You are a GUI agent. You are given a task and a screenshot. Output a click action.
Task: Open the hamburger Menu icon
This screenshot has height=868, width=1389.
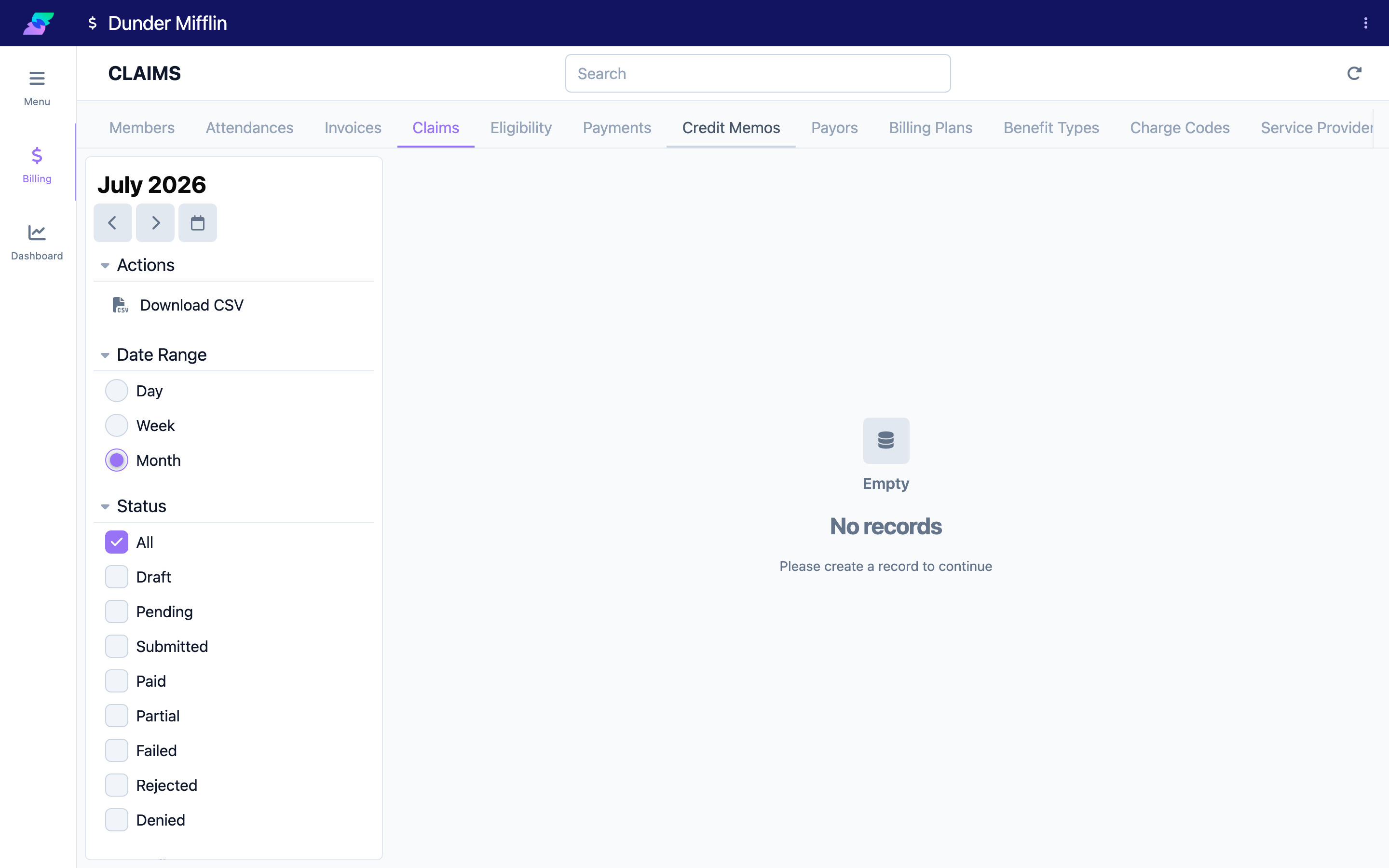tap(37, 78)
